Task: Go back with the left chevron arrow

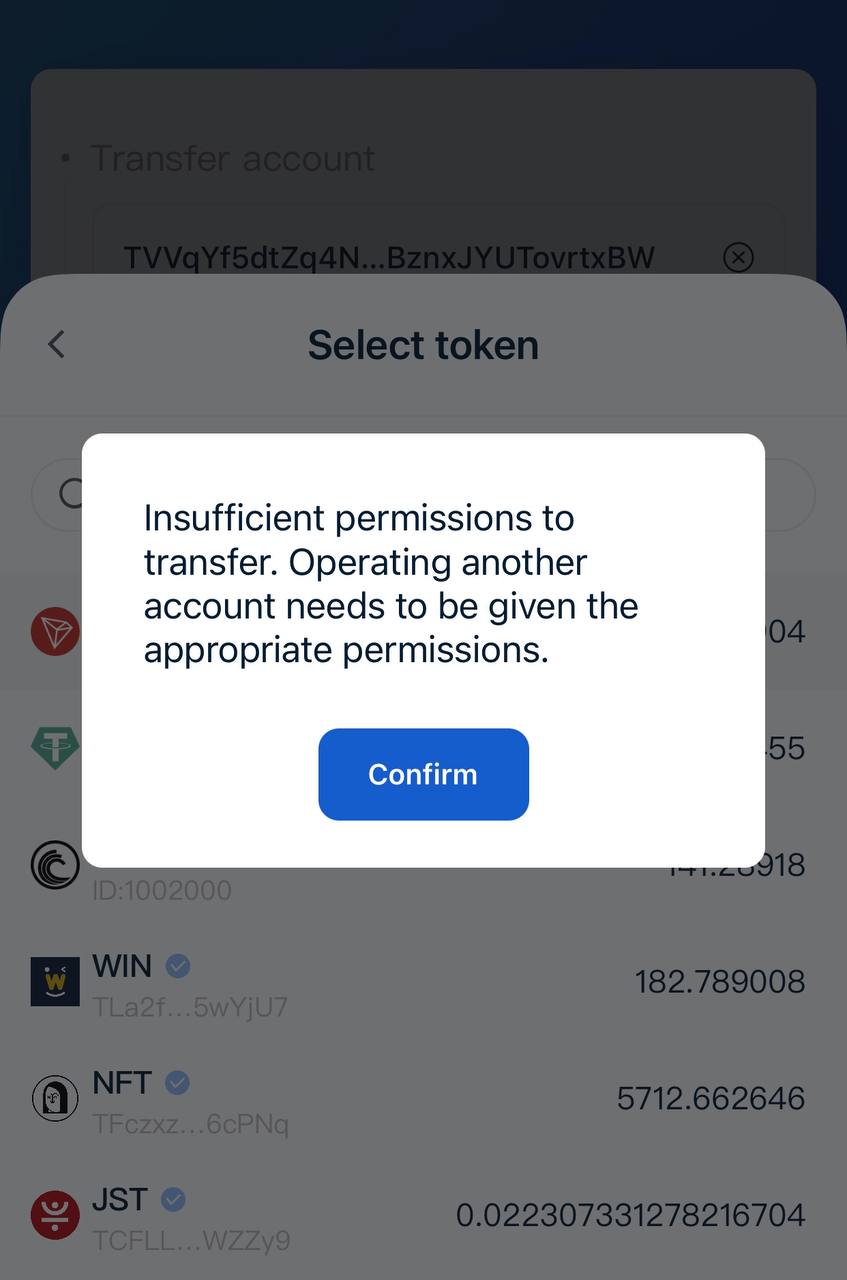Action: [56, 345]
